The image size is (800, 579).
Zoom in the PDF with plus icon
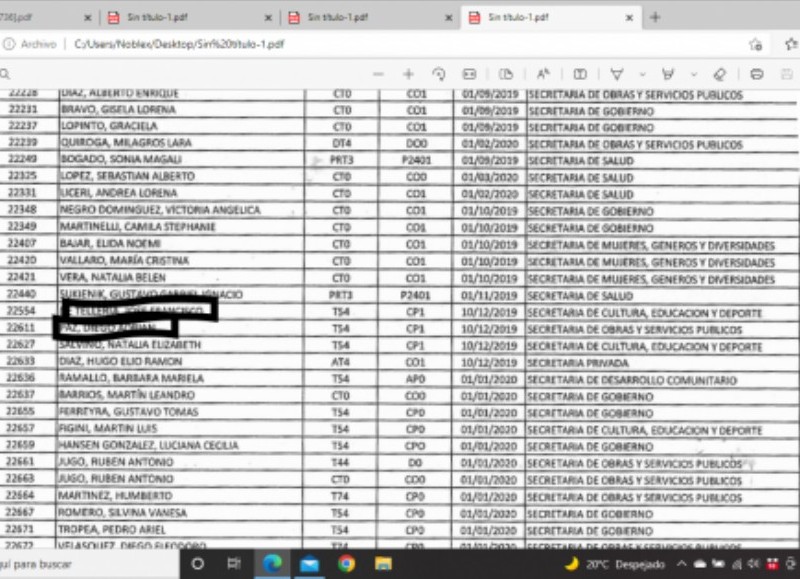[x=408, y=74]
